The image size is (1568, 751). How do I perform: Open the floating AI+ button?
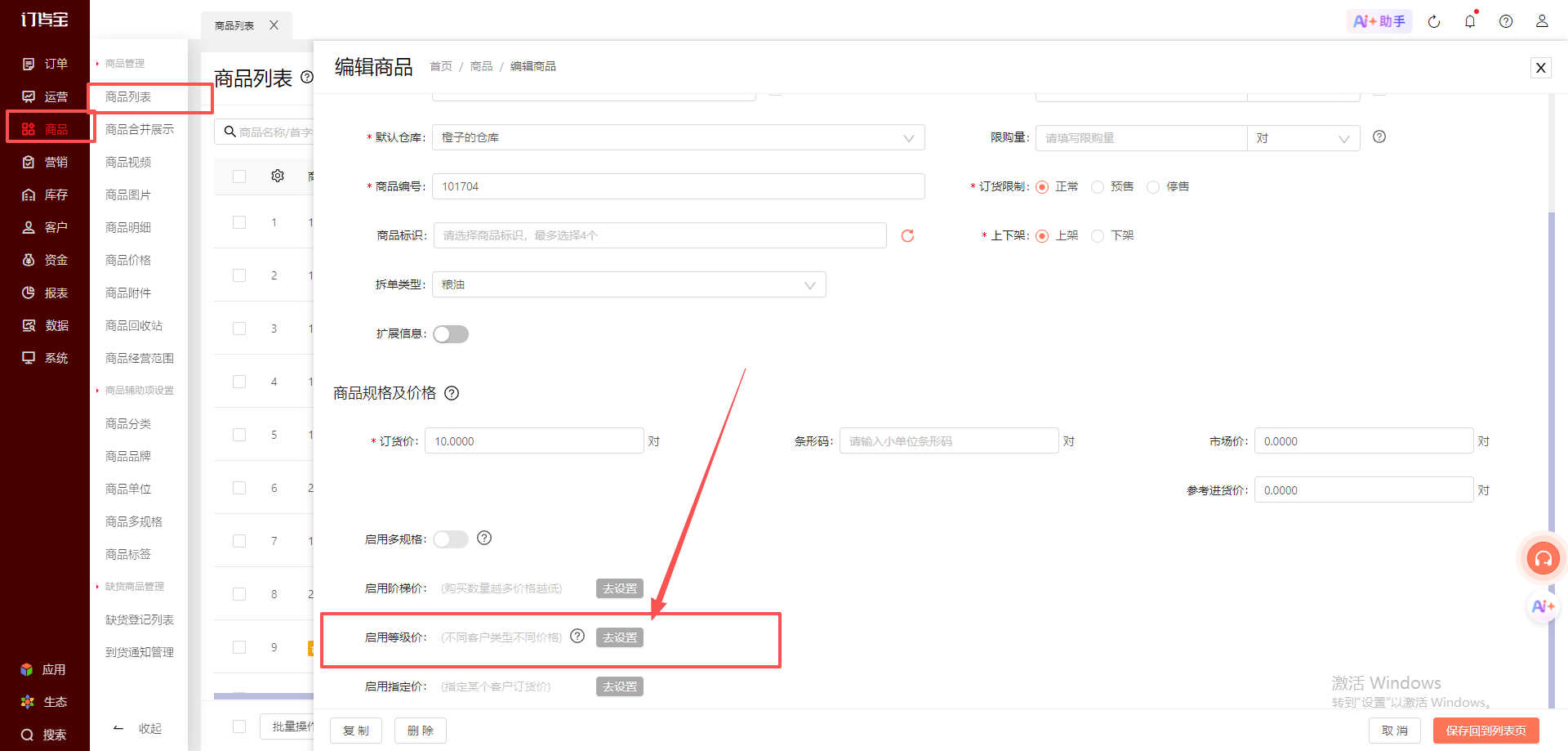1543,606
